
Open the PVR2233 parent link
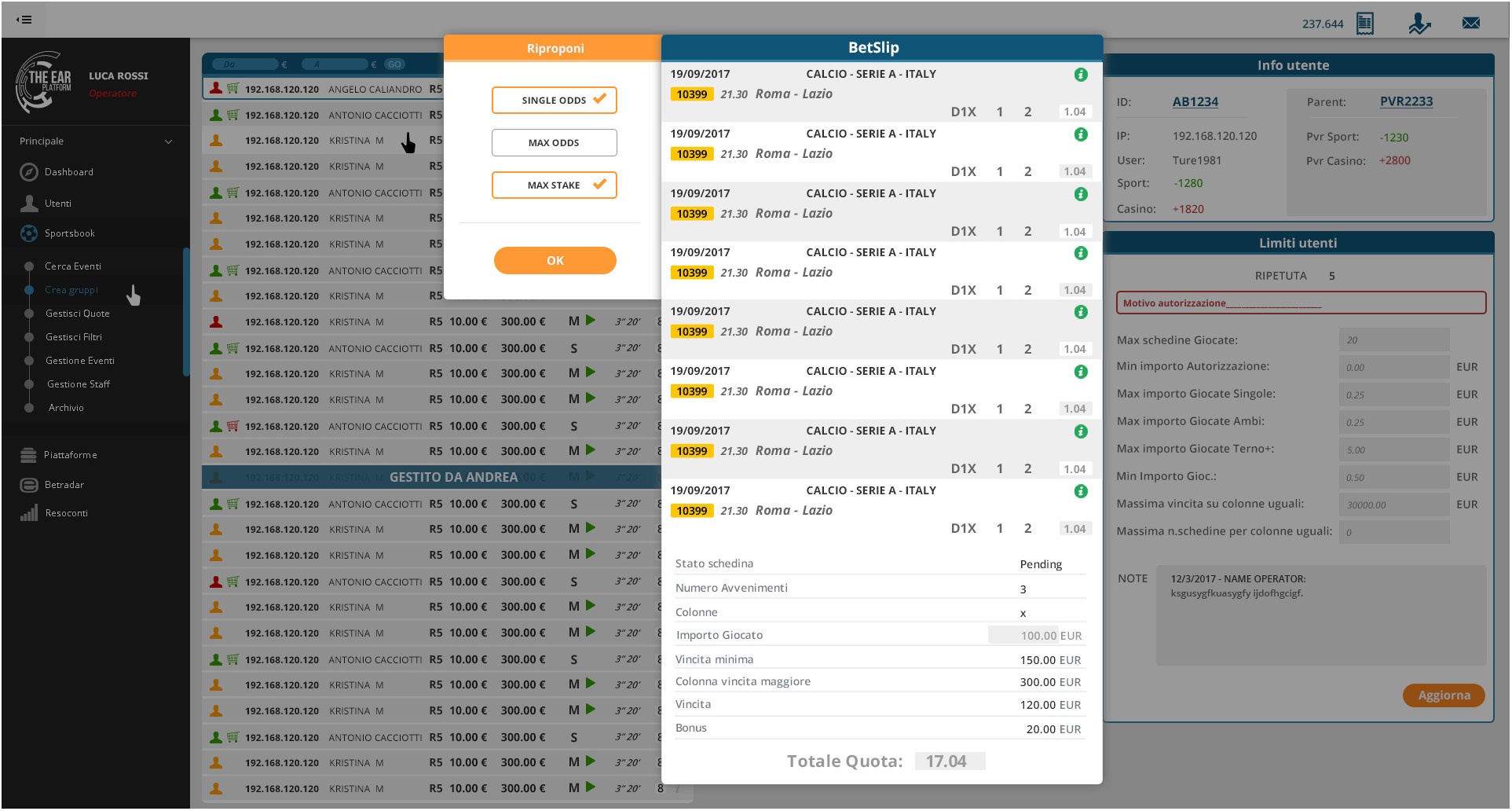click(1407, 101)
